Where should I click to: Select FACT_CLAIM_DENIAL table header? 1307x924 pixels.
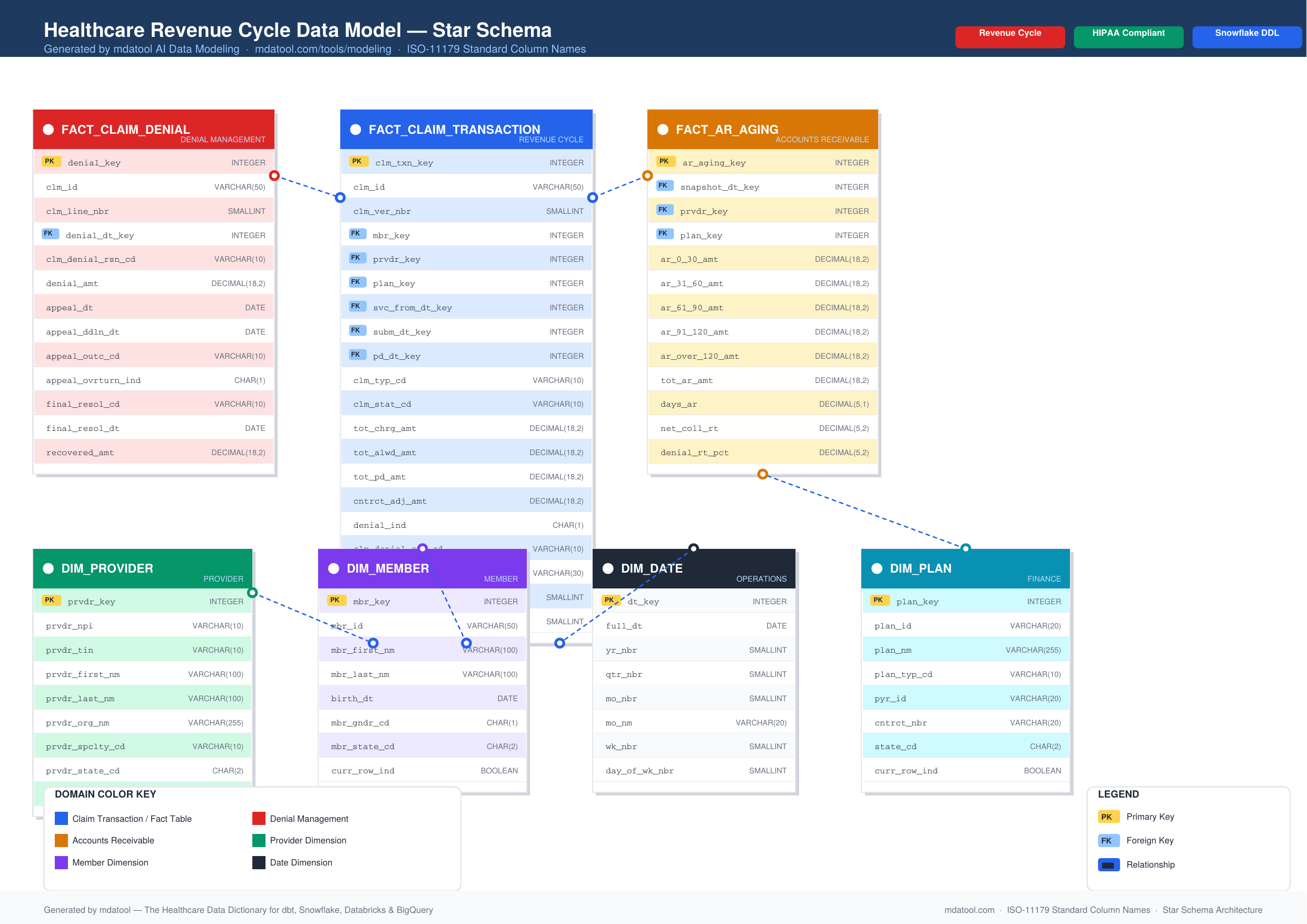point(154,129)
